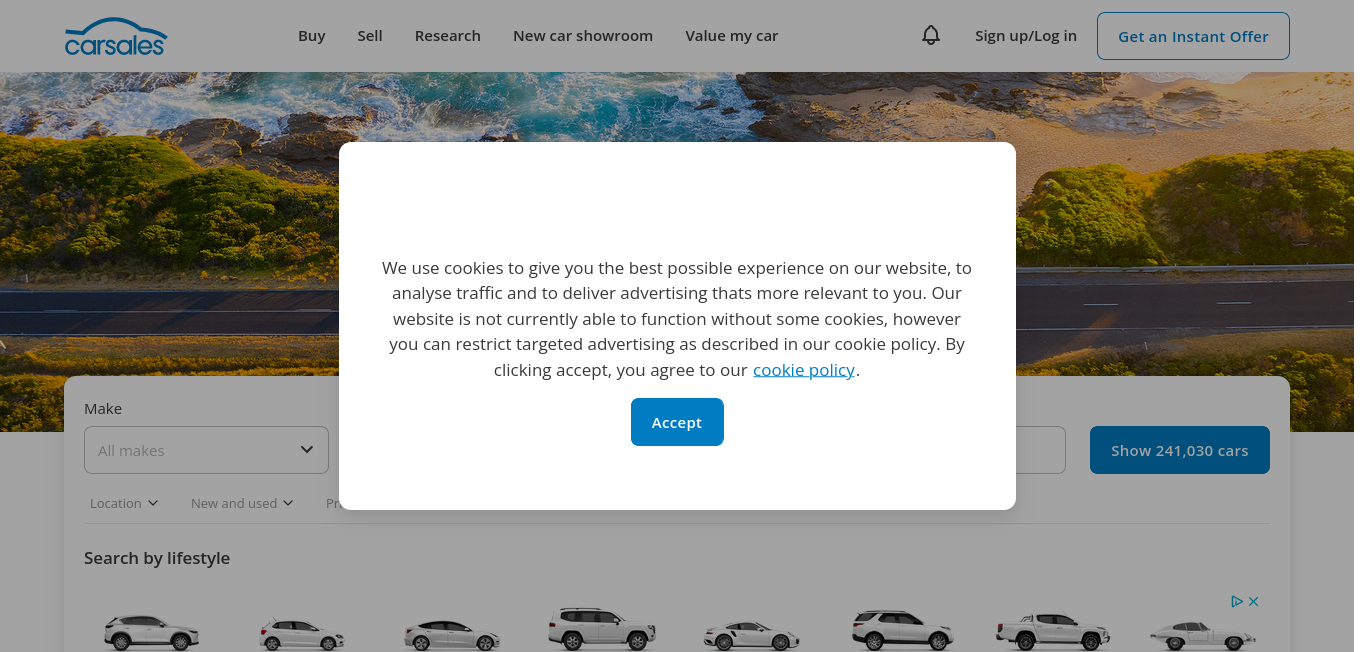Open the AdChoices triangle icon
Screen dimensions: 1366x652
click(1237, 601)
